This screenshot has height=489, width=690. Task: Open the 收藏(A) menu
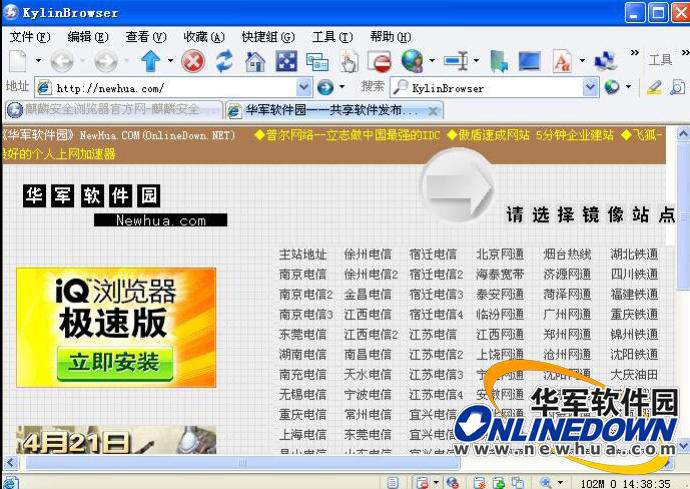click(x=204, y=37)
